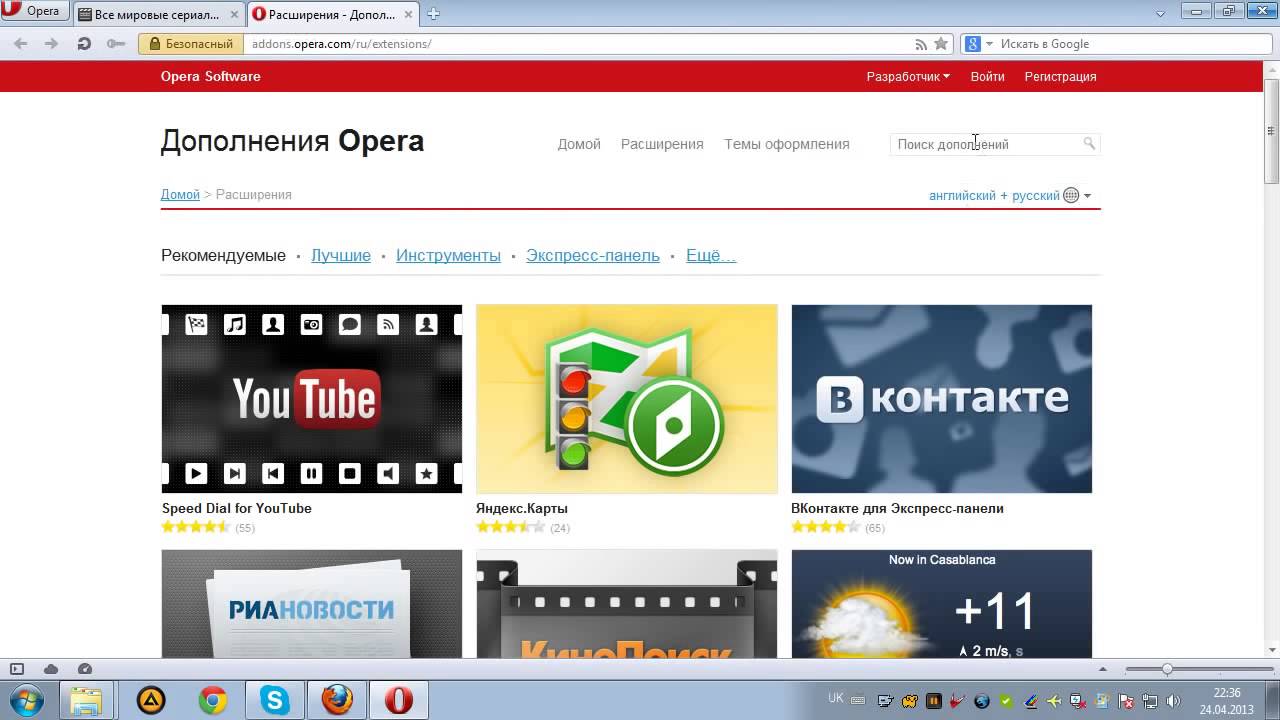This screenshot has width=1280, height=720.
Task: Click the Войти link
Action: click(x=987, y=76)
